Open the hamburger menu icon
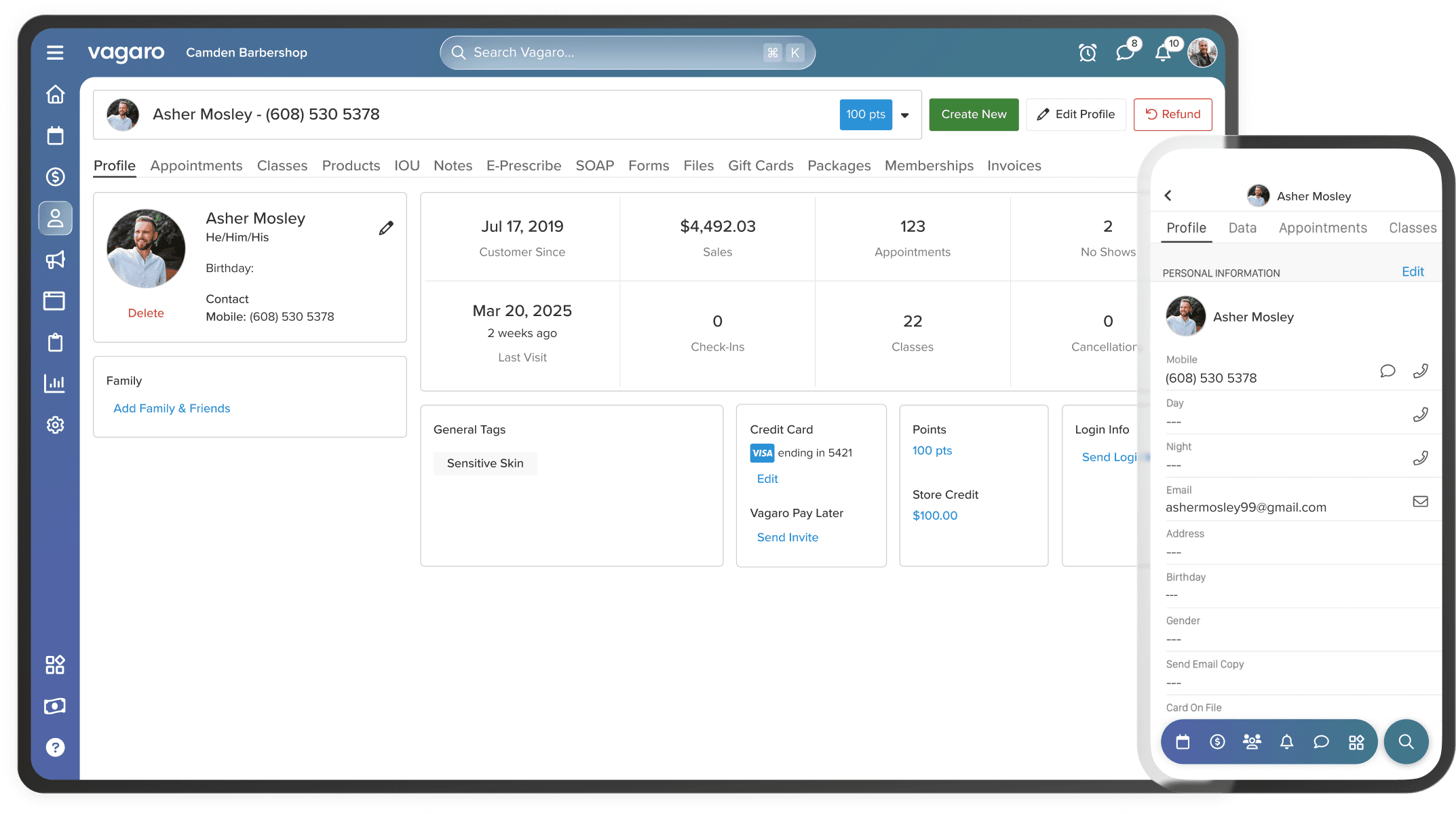The width and height of the screenshot is (1456, 814). [x=55, y=53]
